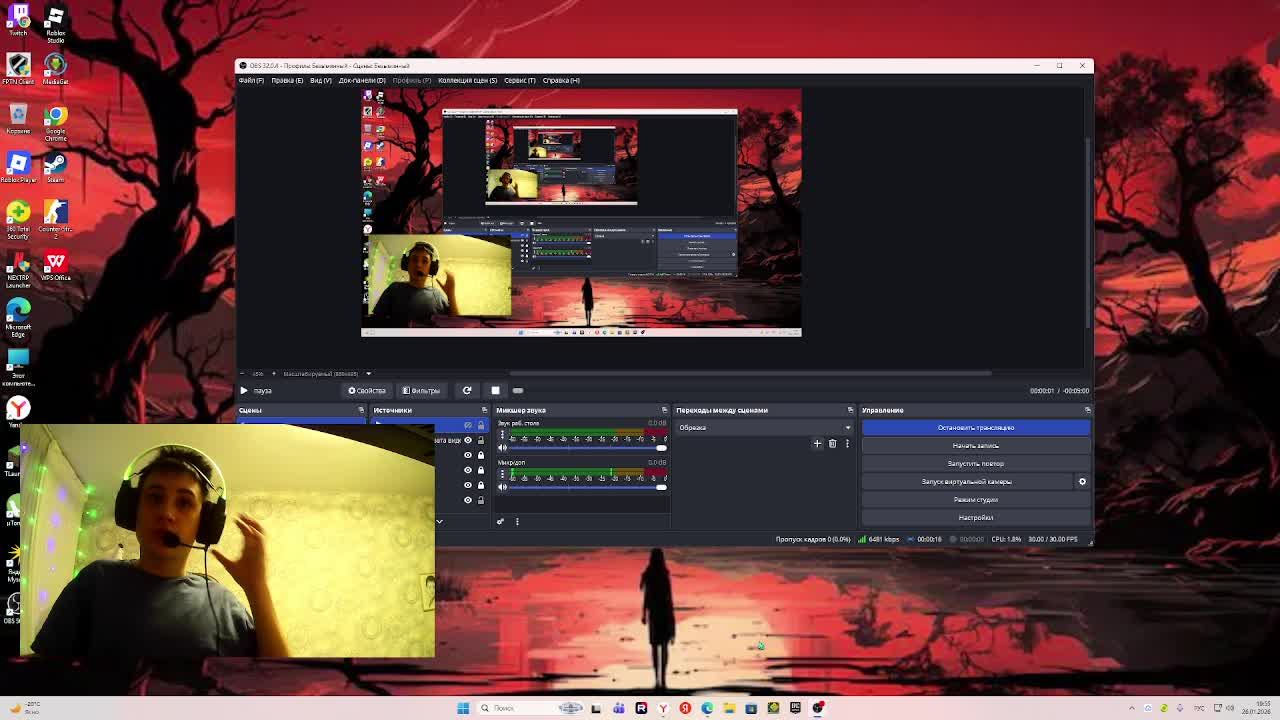This screenshot has height=720, width=1280.
Task: Open advanced audio properties gears icon
Action: pyautogui.click(x=501, y=521)
